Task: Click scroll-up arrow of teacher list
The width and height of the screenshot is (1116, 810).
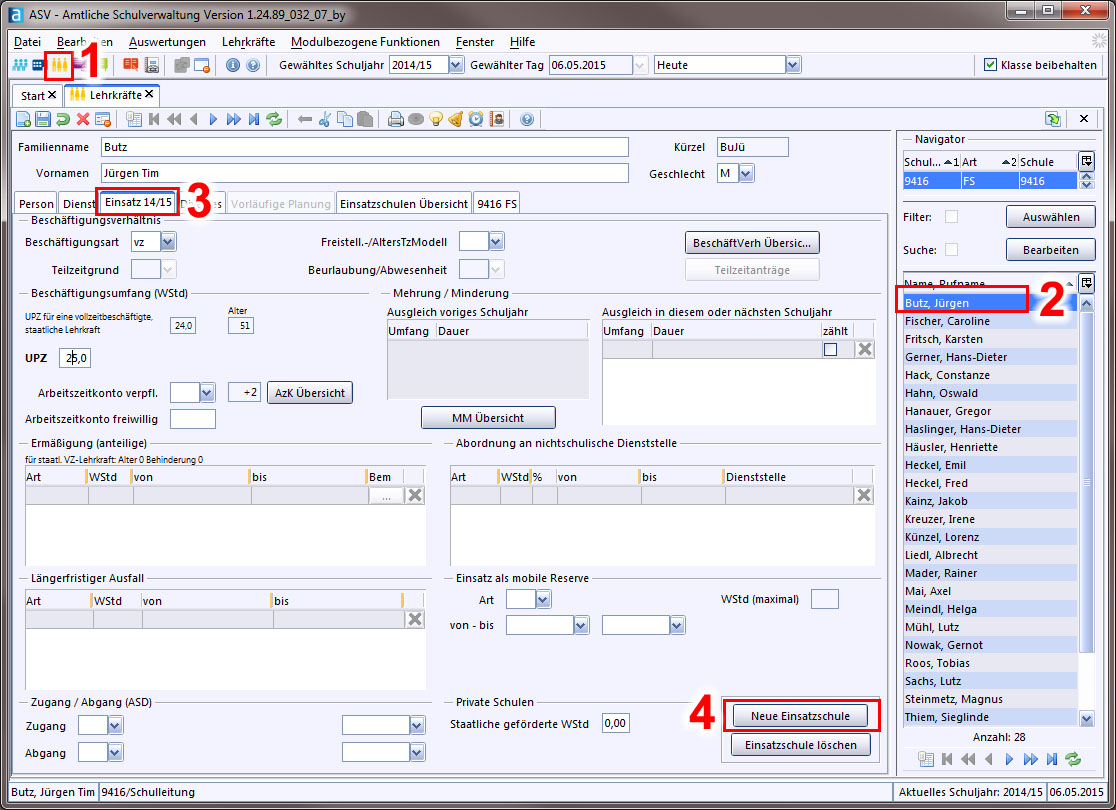Action: (1086, 303)
